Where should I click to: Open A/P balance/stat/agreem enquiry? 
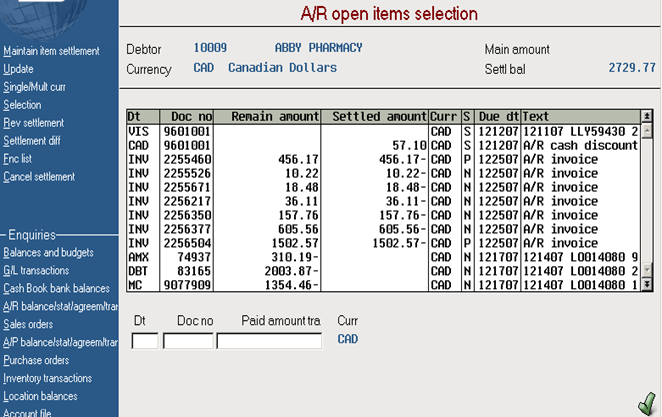point(60,342)
